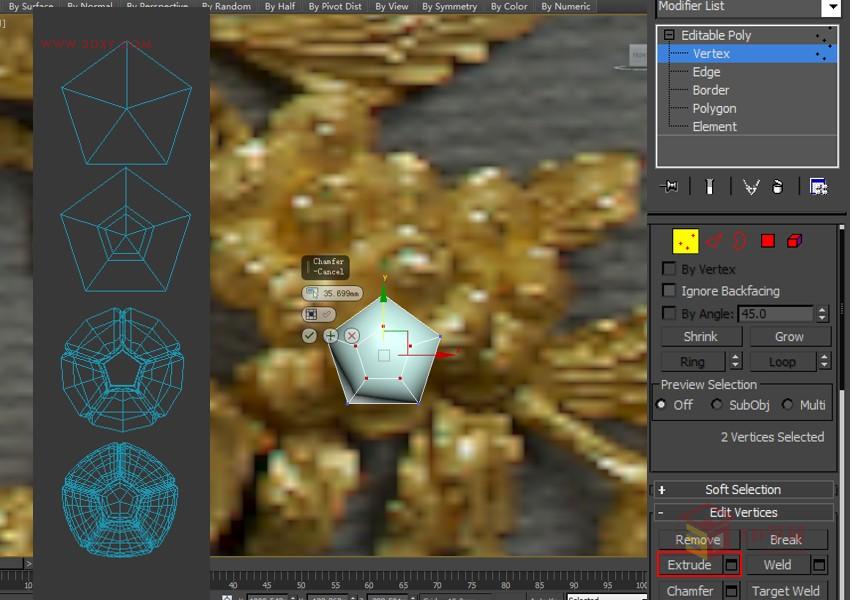Cancel chamfer using the red X icon
This screenshot has height=600, width=850.
pos(351,336)
